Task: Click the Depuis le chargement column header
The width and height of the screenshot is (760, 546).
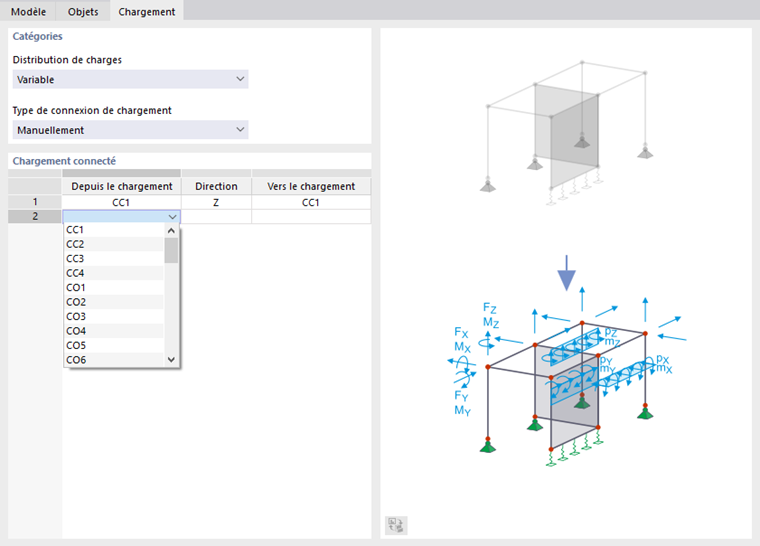Action: 122,186
